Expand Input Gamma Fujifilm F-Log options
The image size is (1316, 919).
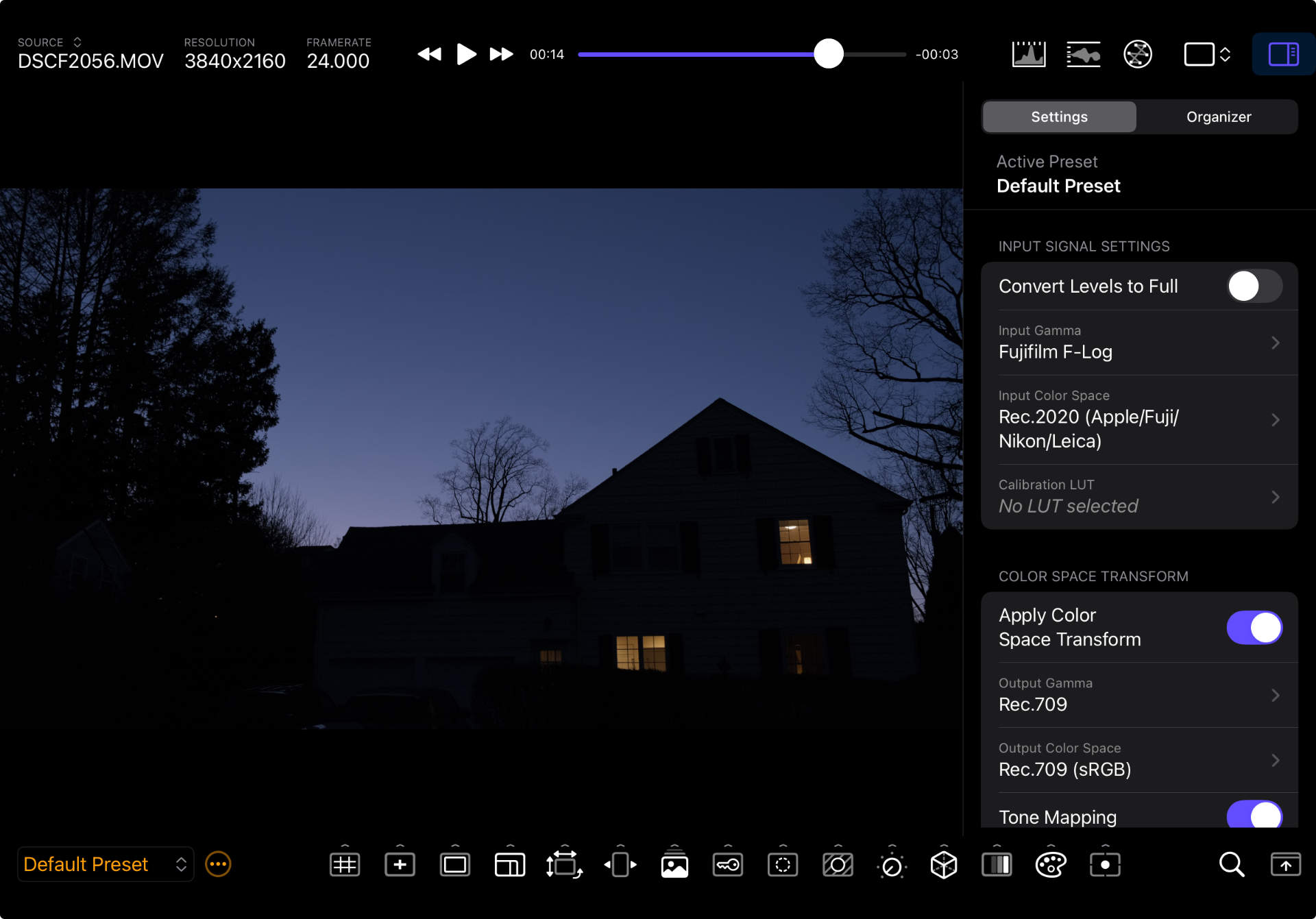pos(1139,343)
